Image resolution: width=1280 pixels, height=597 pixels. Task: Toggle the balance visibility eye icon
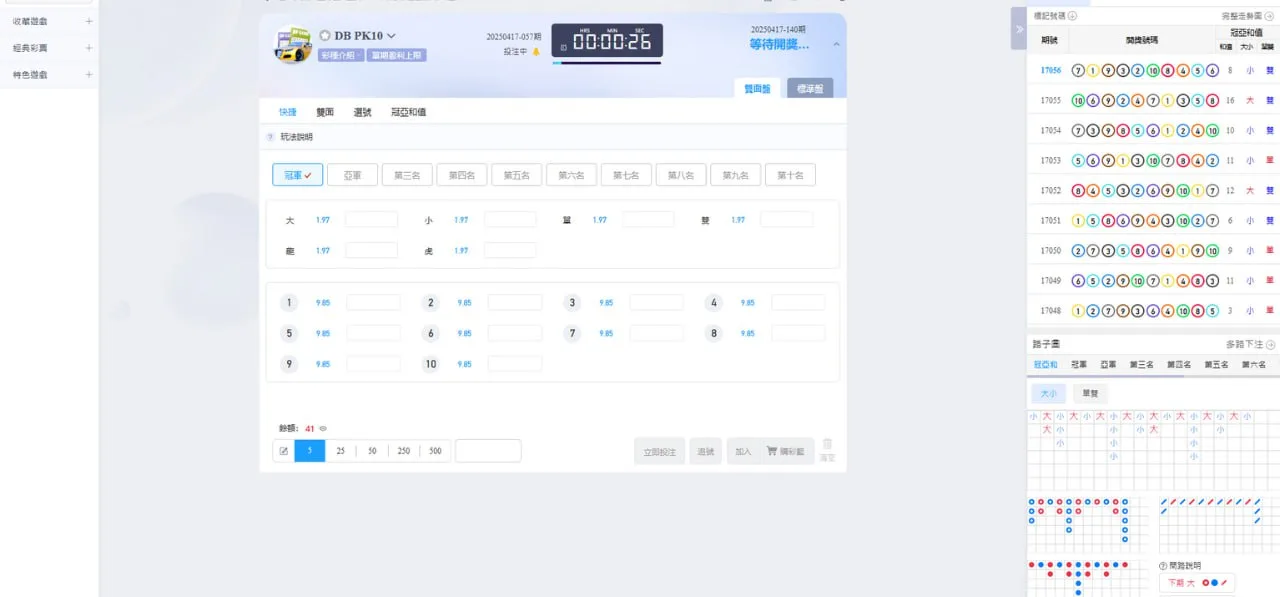323,428
